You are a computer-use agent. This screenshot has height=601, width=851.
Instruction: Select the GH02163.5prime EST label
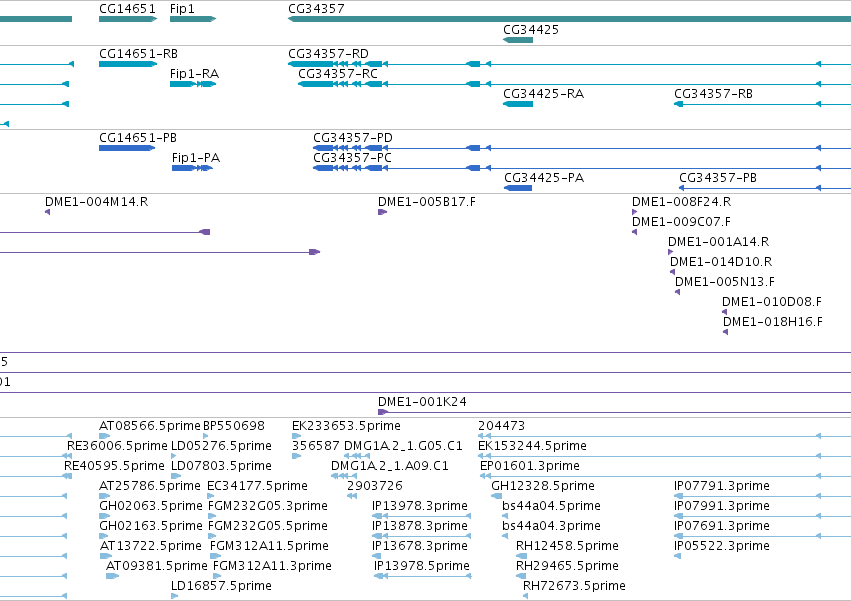[151, 526]
